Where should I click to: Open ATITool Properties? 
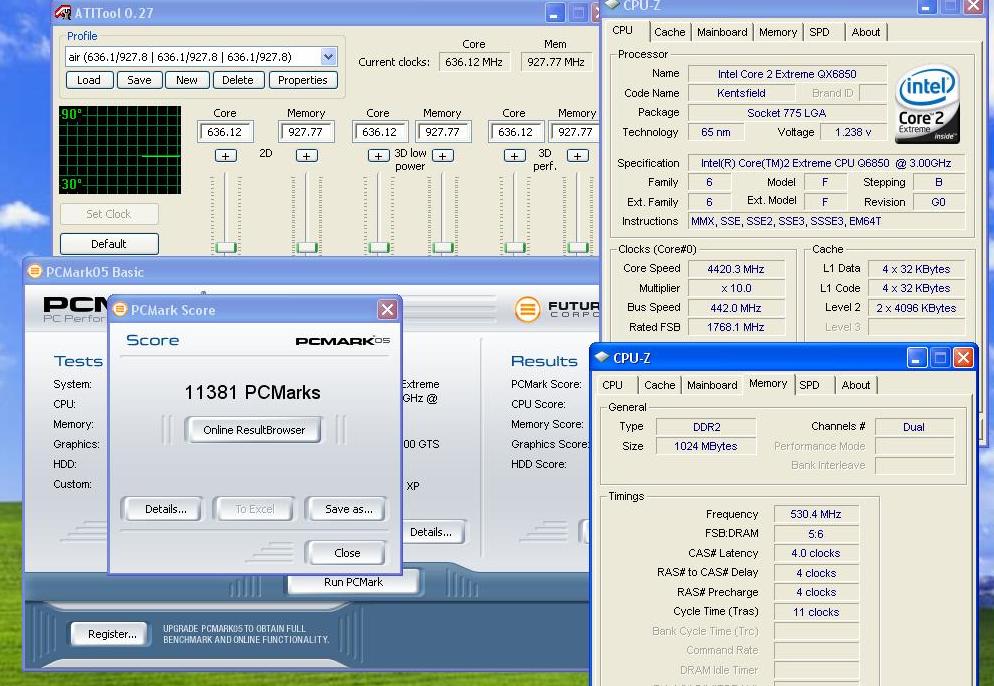(303, 80)
